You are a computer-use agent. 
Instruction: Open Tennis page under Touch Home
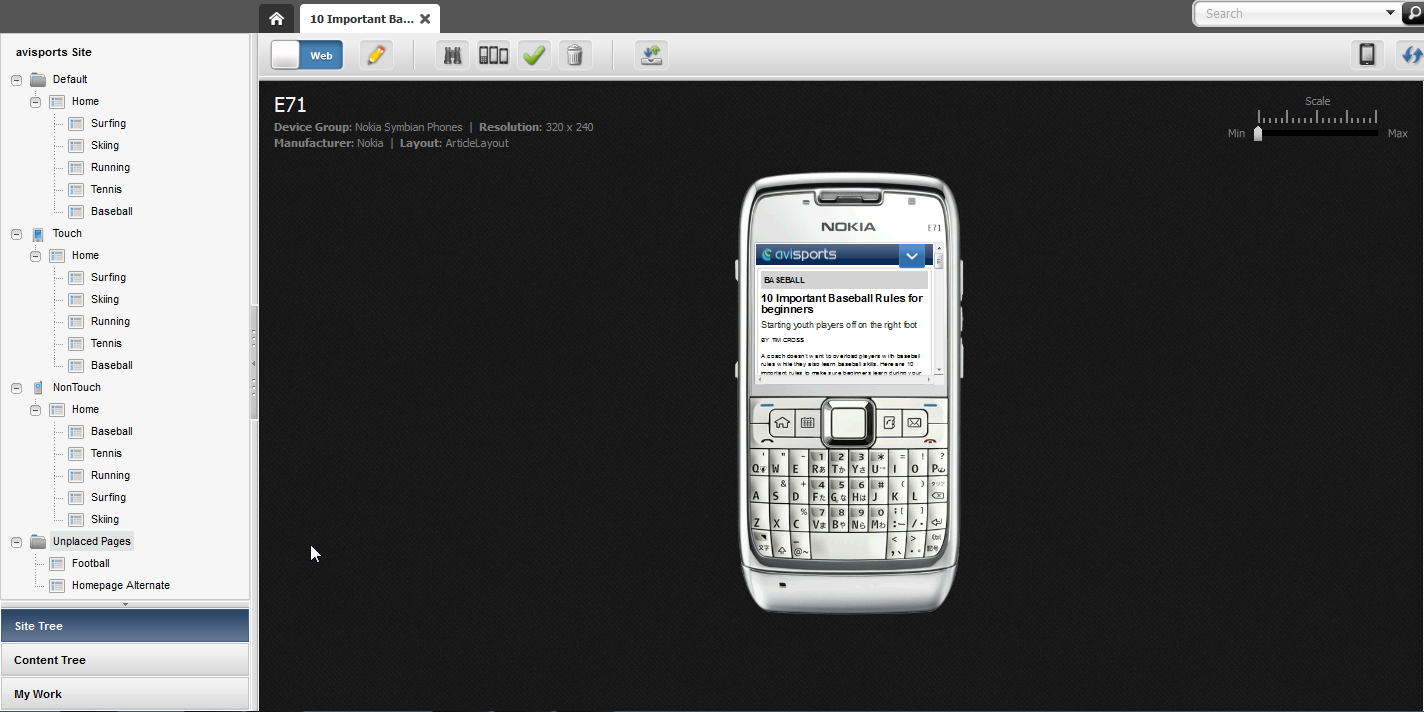point(106,343)
